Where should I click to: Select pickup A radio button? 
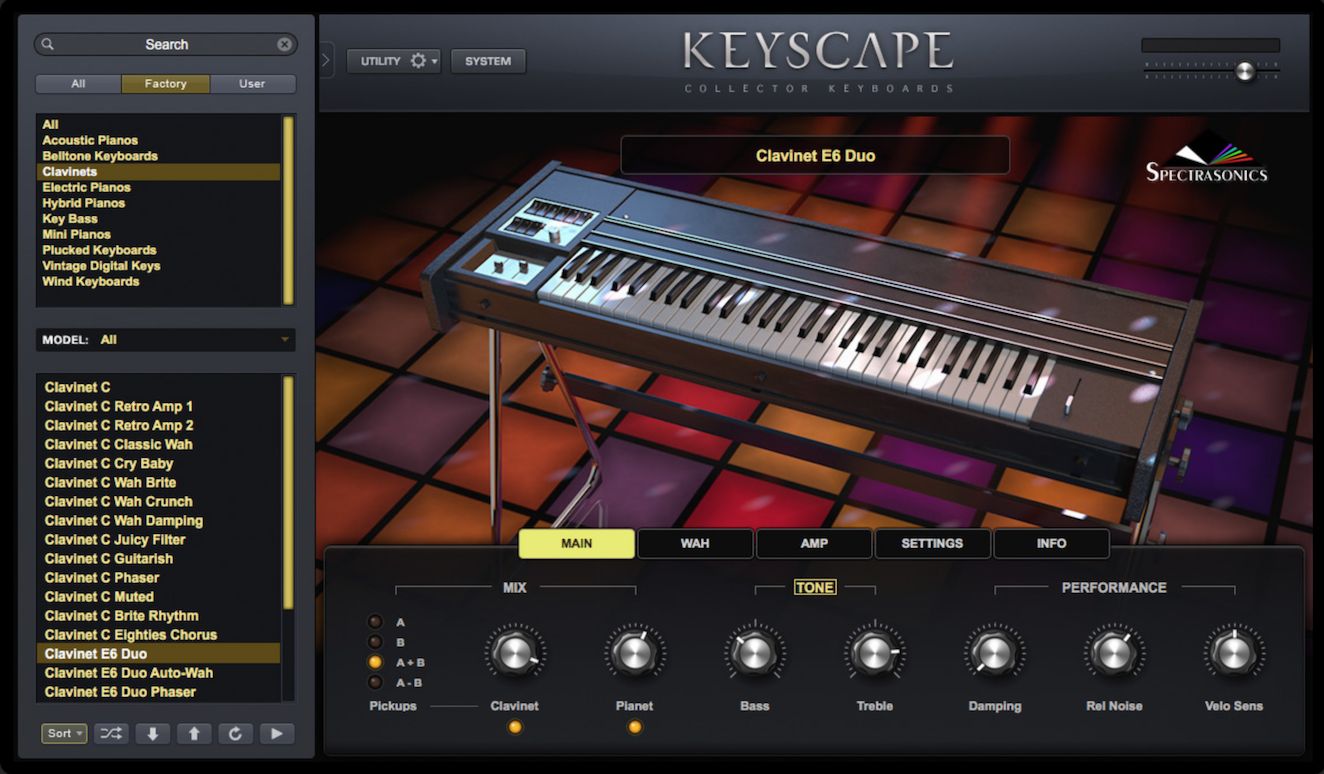tap(376, 622)
